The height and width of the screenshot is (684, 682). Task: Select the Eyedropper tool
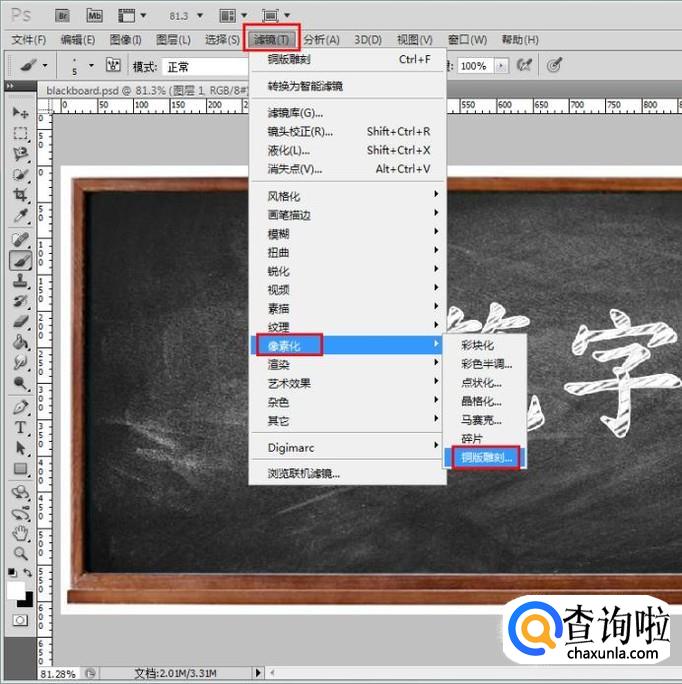tap(20, 216)
